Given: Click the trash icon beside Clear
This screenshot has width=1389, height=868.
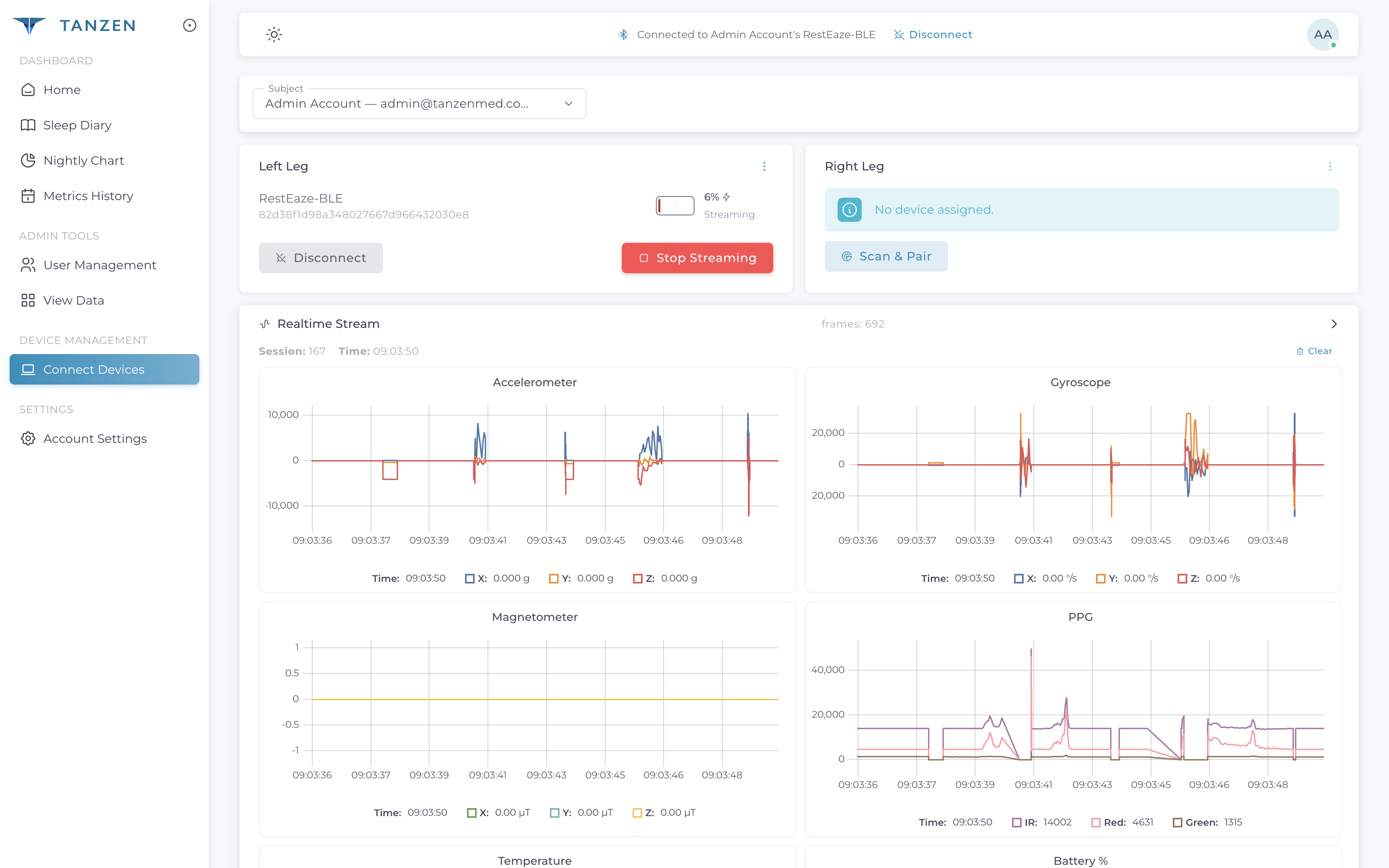Looking at the screenshot, I should click(x=1301, y=351).
